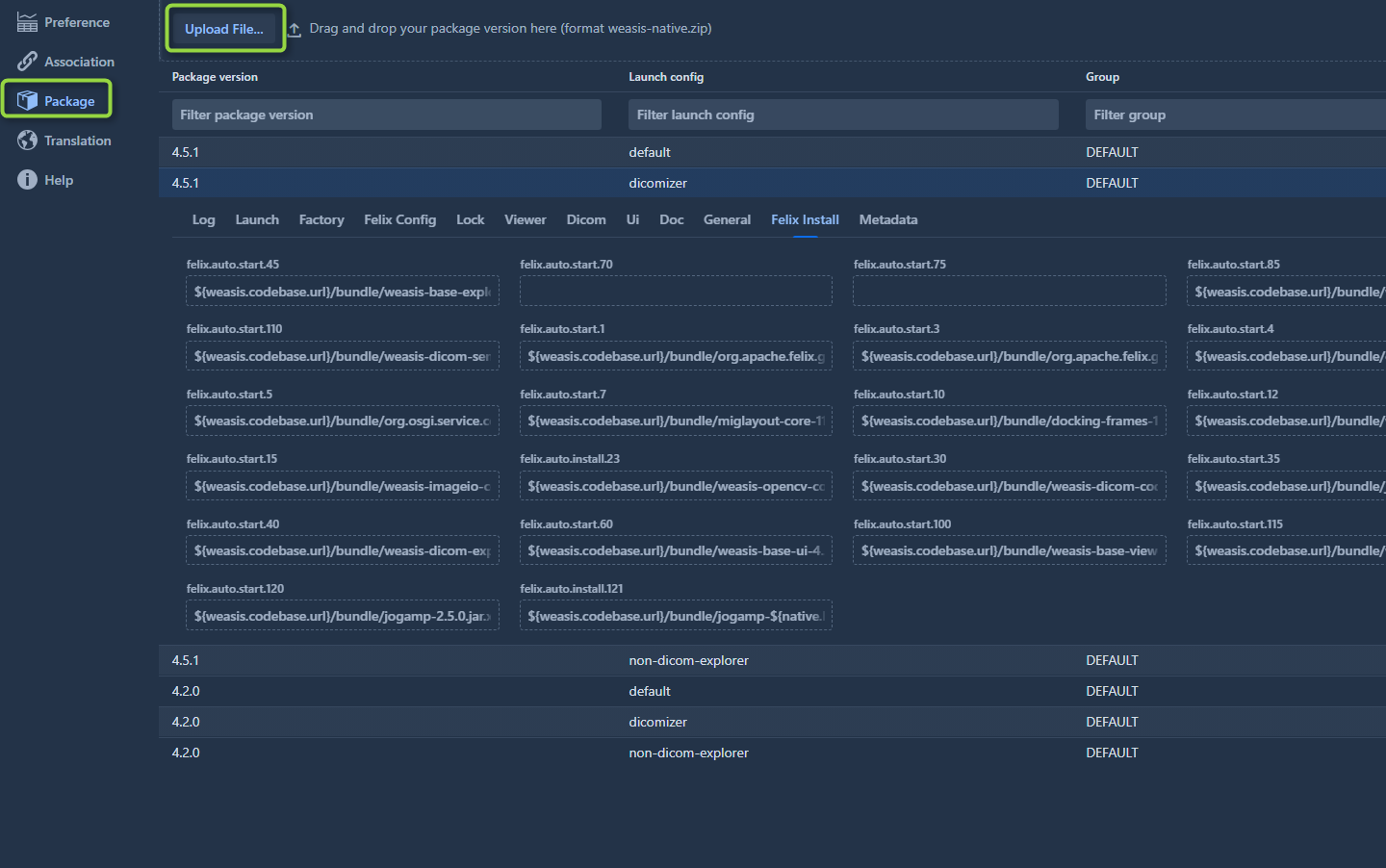Viewport: 1386px width, 868px height.
Task: Focus the Filter launch config field
Action: coord(843,115)
